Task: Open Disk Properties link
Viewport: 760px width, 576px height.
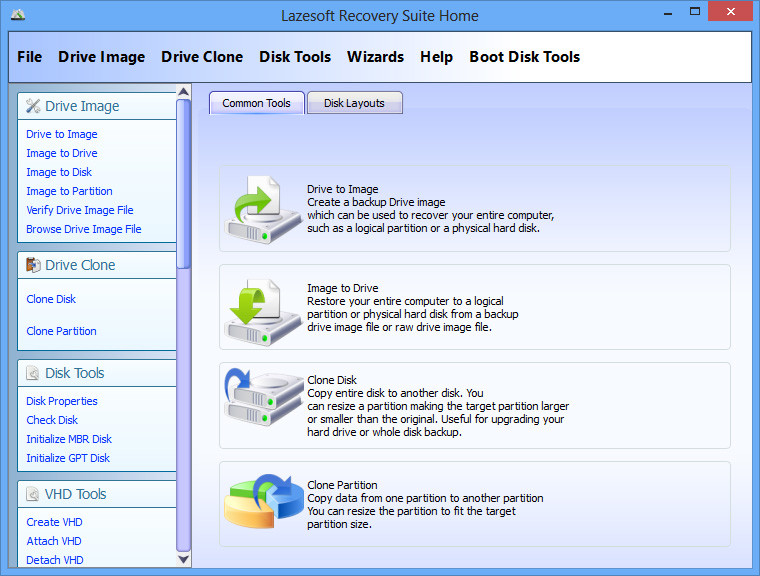Action: click(x=62, y=401)
